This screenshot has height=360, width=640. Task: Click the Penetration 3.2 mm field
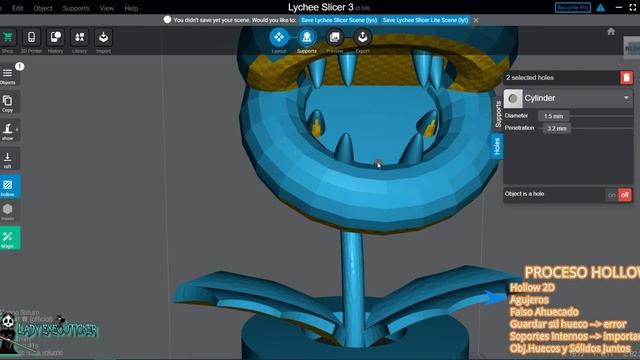pos(557,129)
